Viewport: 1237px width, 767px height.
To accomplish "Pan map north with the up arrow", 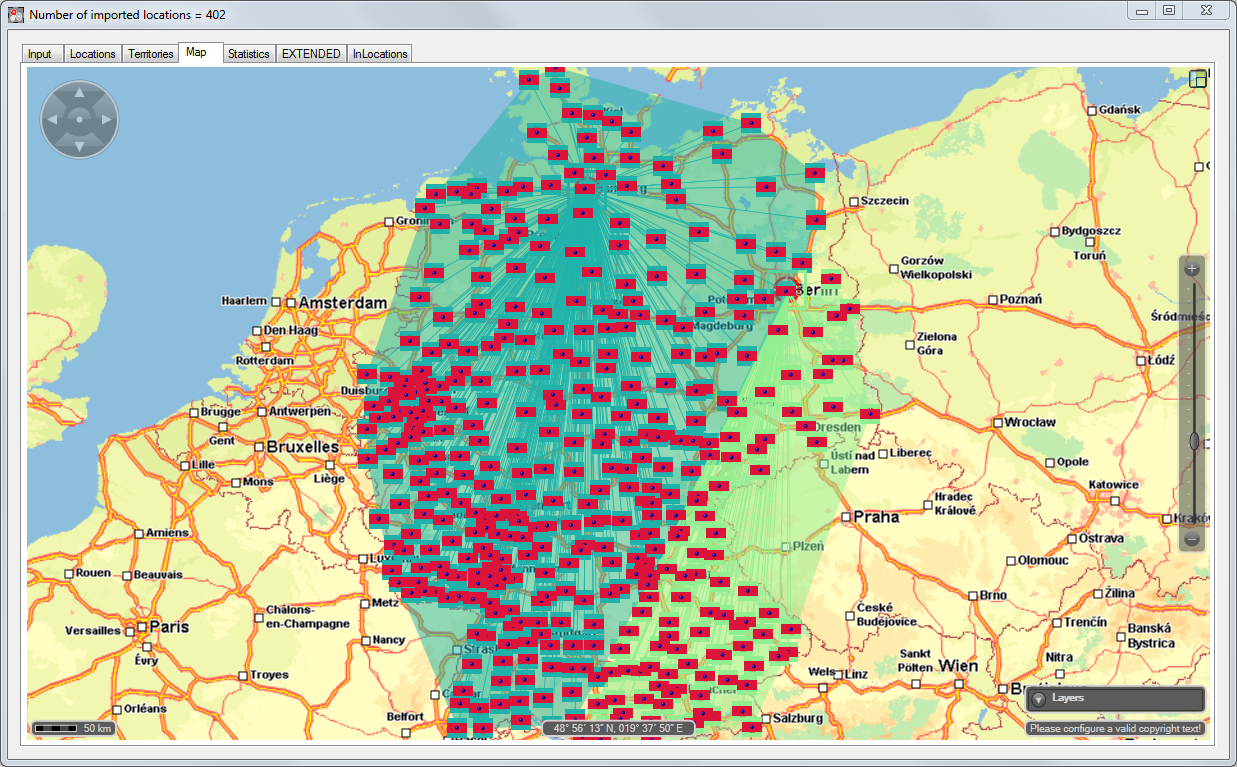I will pos(79,93).
